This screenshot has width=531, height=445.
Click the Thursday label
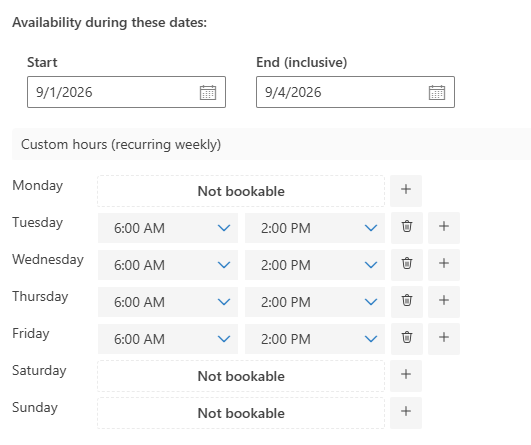(40, 296)
